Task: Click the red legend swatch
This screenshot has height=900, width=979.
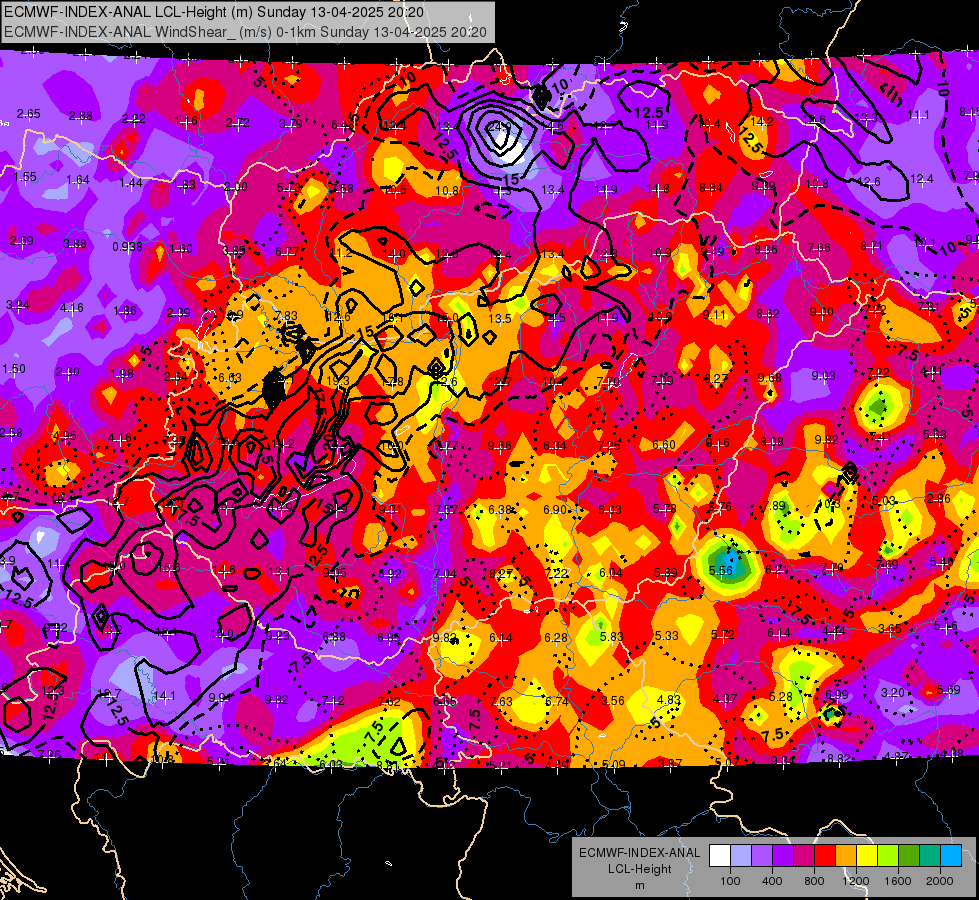Action: click(x=825, y=856)
